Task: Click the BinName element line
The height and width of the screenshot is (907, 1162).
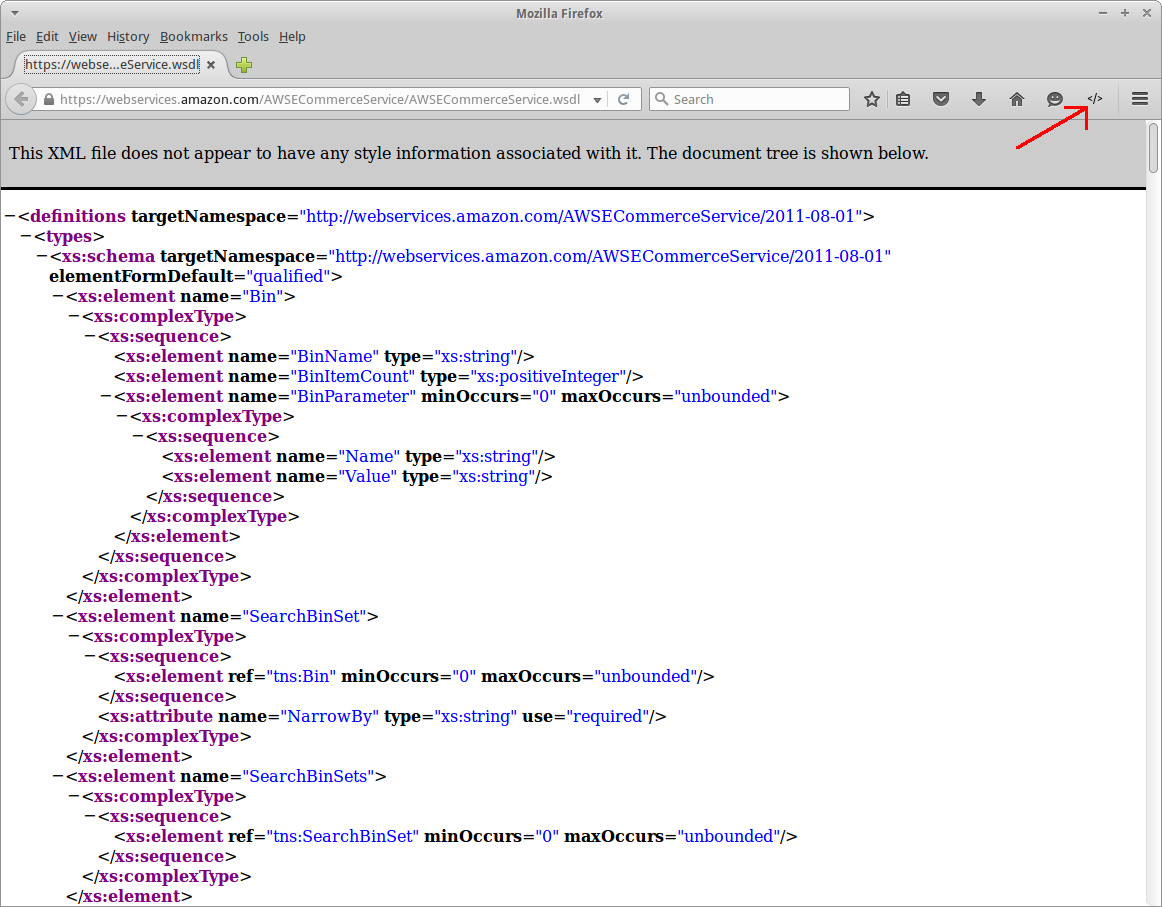Action: click(324, 356)
